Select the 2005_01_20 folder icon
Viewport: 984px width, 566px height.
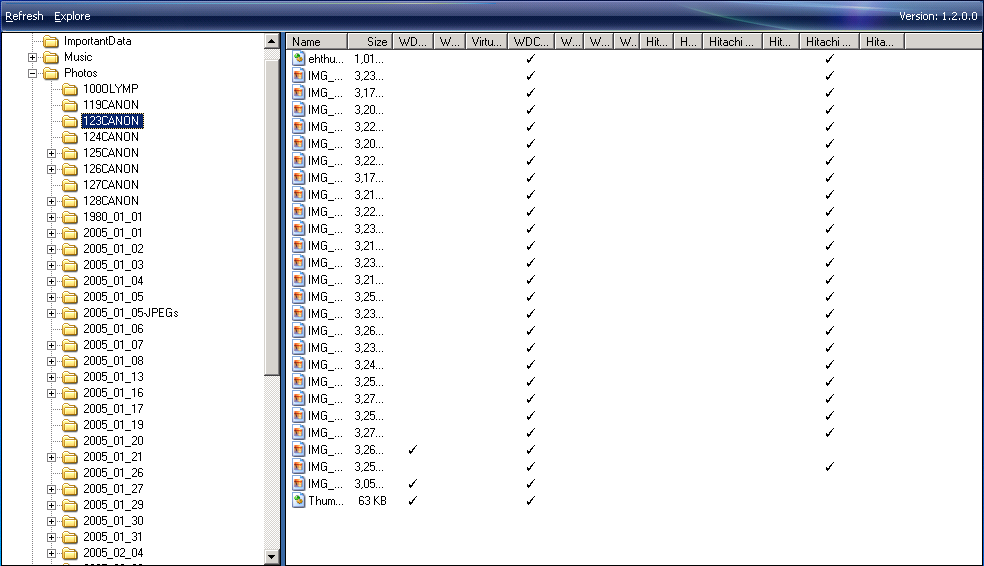70,441
